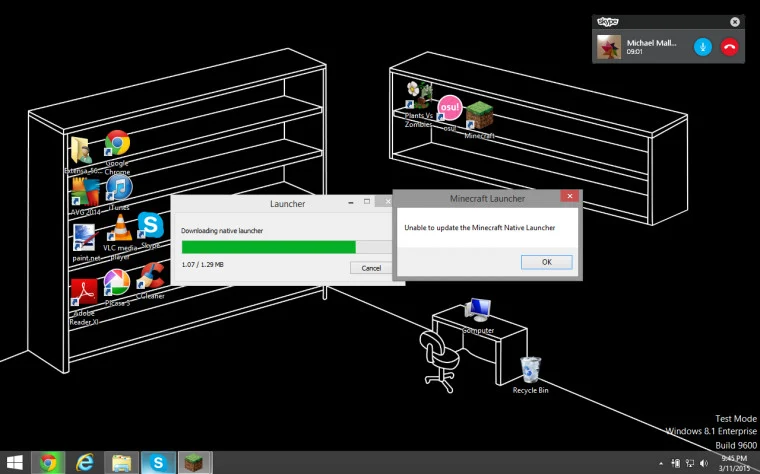The height and width of the screenshot is (474, 760).
Task: Open the volume control in system tray
Action: coord(704,463)
